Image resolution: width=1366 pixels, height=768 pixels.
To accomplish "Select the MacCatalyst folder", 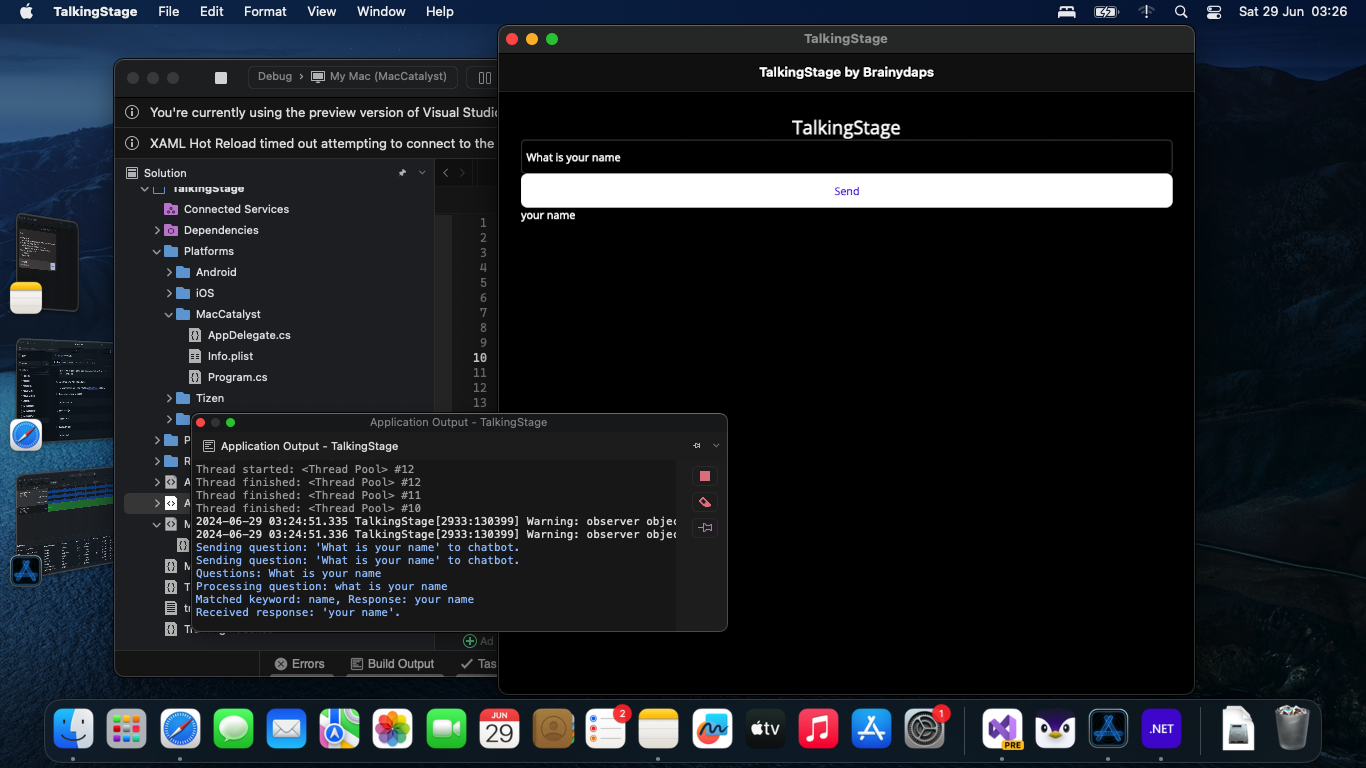I will 228,314.
